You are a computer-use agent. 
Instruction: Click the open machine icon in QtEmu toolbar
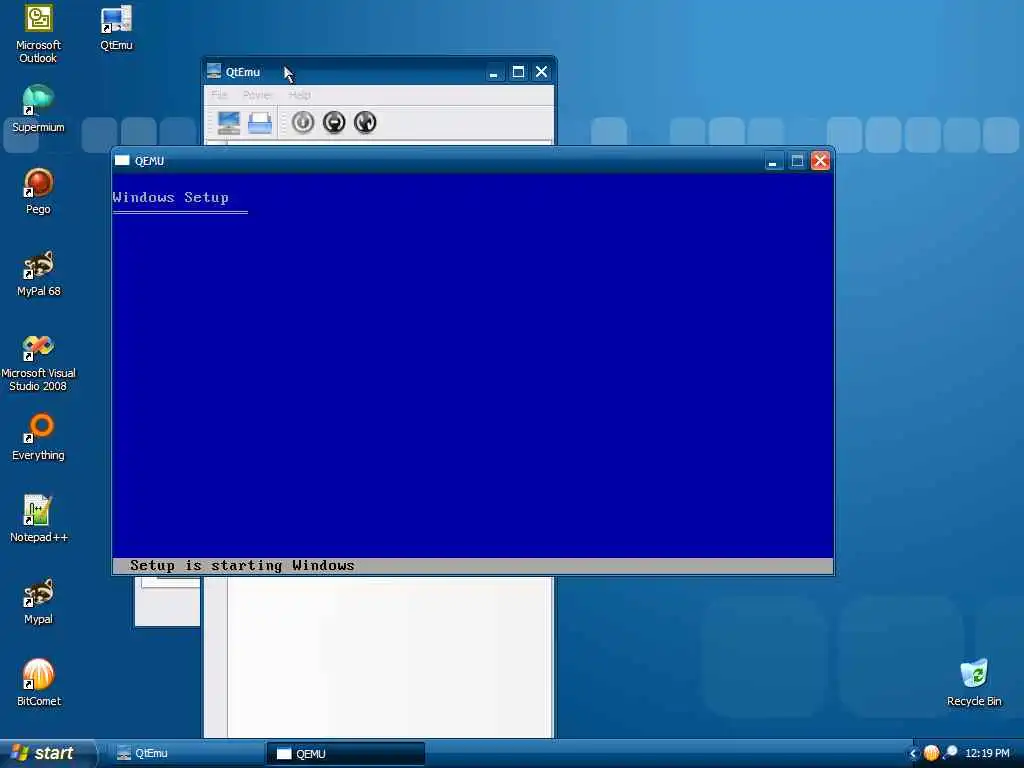(x=260, y=122)
